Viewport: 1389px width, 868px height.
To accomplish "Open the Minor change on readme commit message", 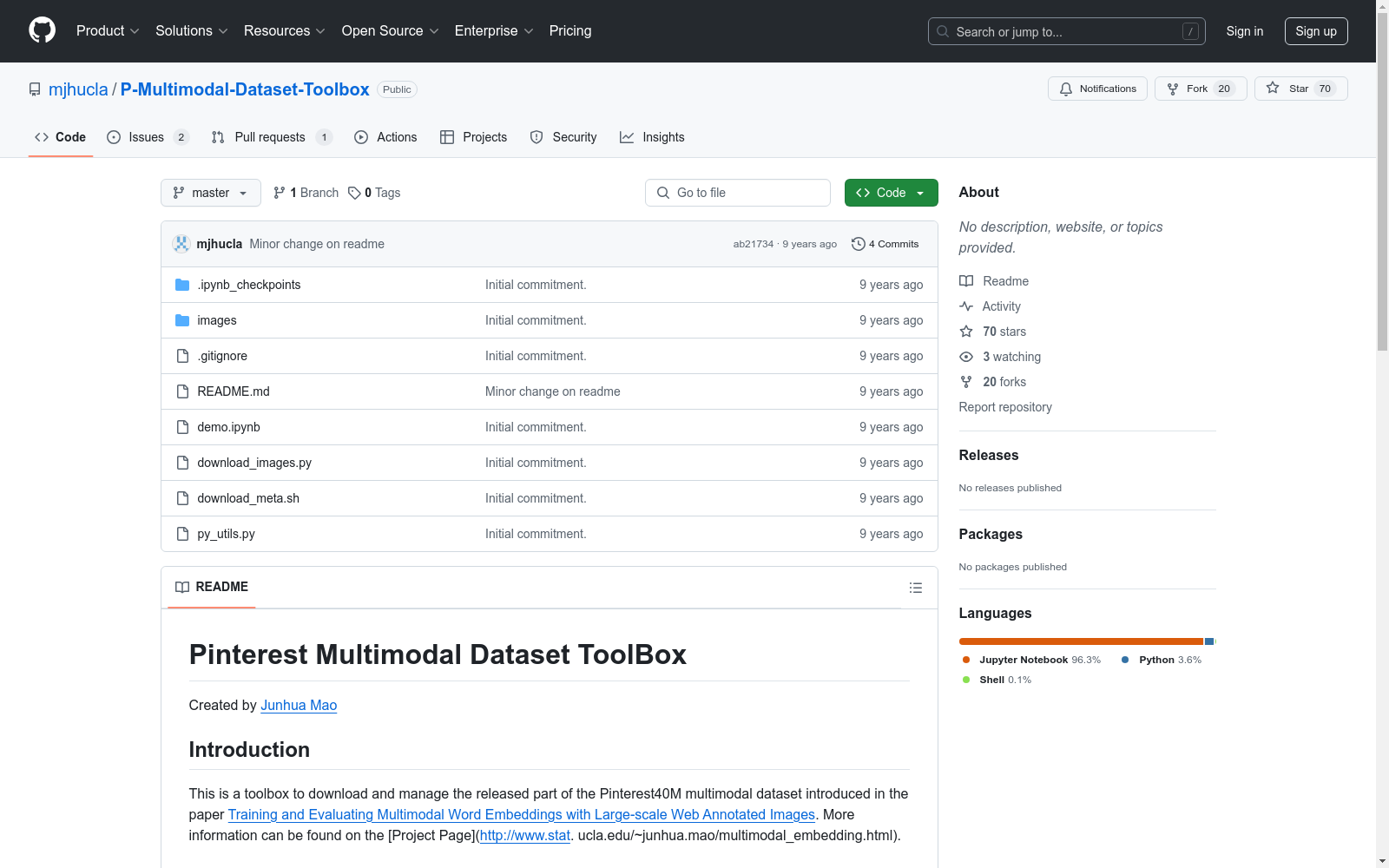I will point(317,244).
